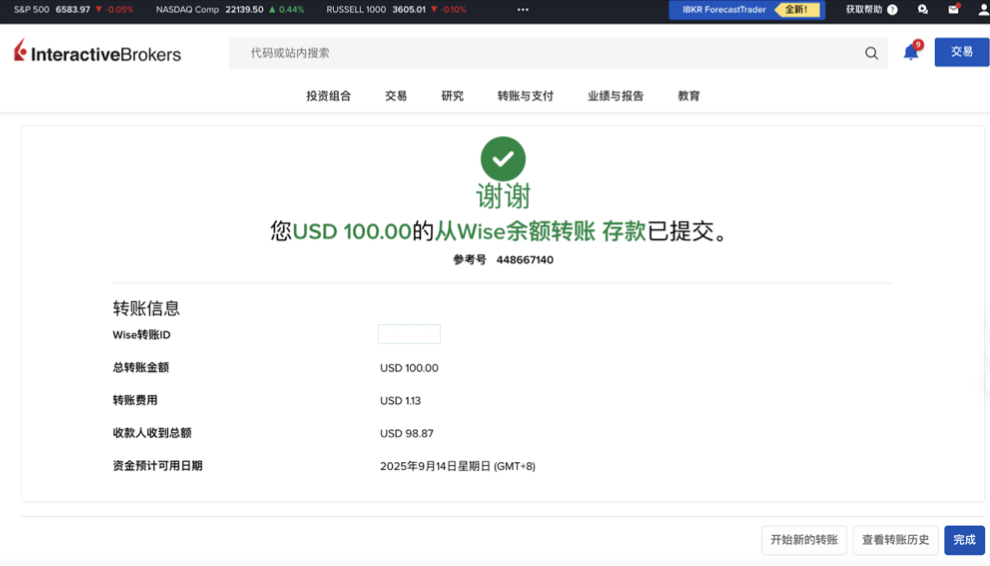Focus the 代码或站内搜索 search field
This screenshot has height=566, width=990.
550,53
